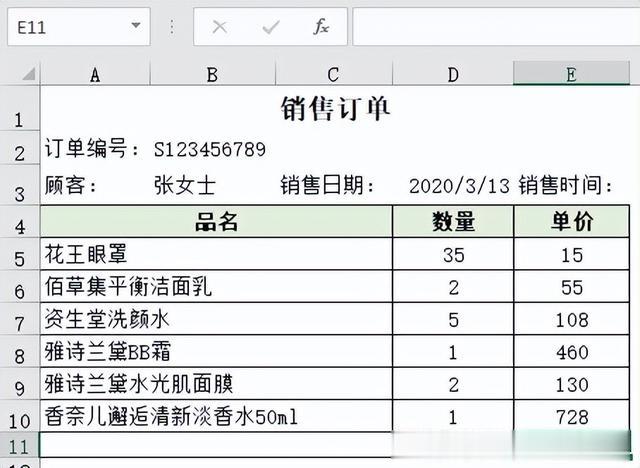The image size is (640, 468).
Task: Click quantity 1 for 雅诗兰黛BB霜
Action: click(x=453, y=351)
